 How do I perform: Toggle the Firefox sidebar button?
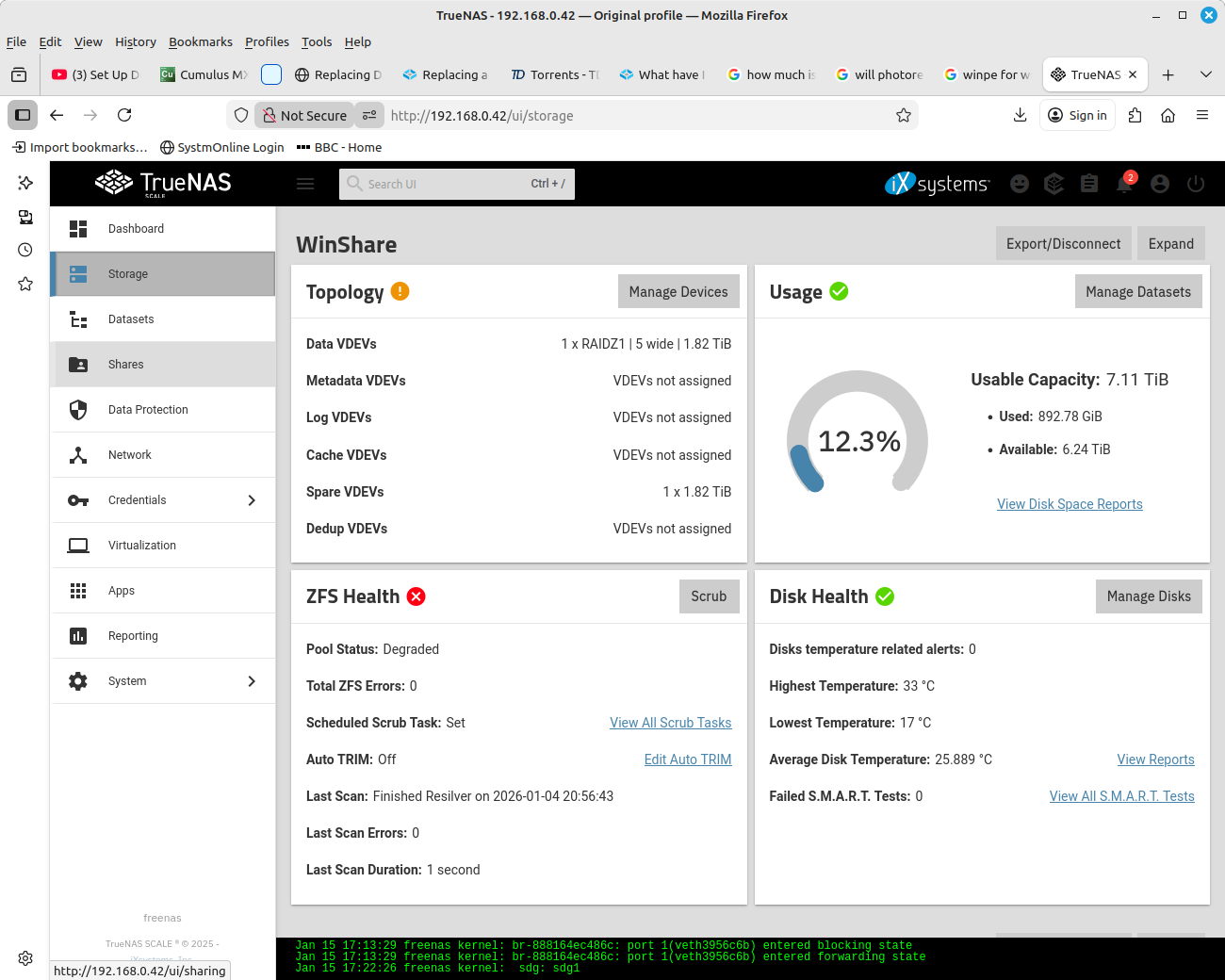23,115
